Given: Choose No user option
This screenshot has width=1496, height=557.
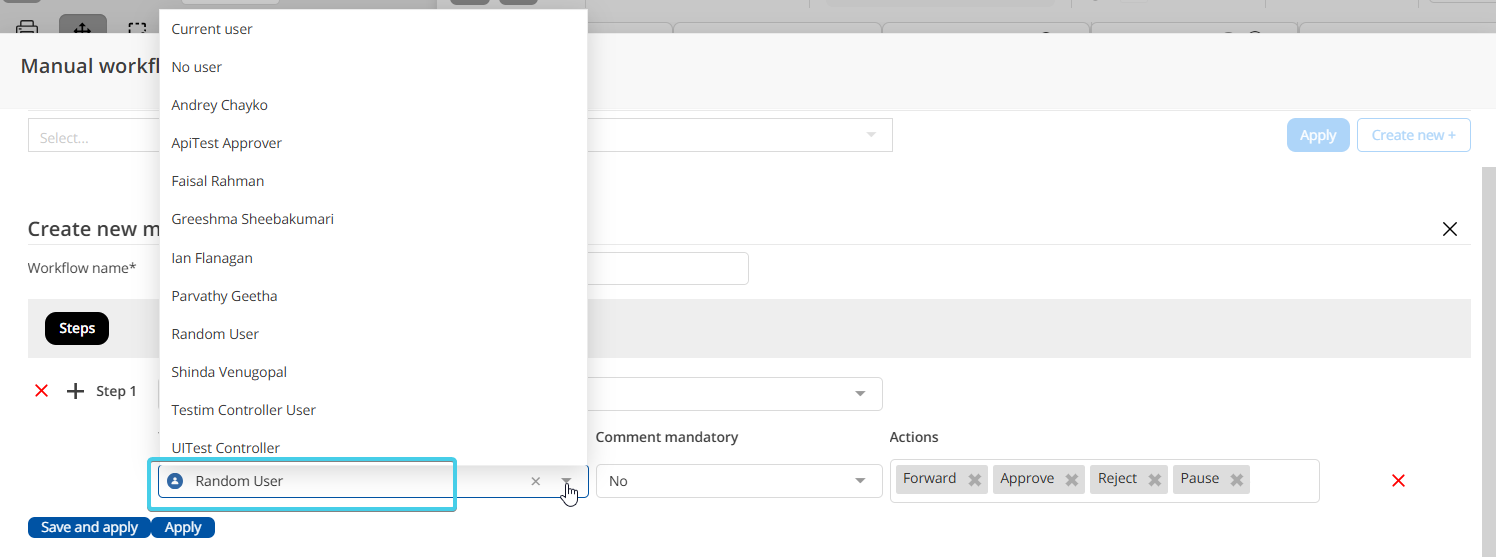Looking at the screenshot, I should click(x=373, y=67).
